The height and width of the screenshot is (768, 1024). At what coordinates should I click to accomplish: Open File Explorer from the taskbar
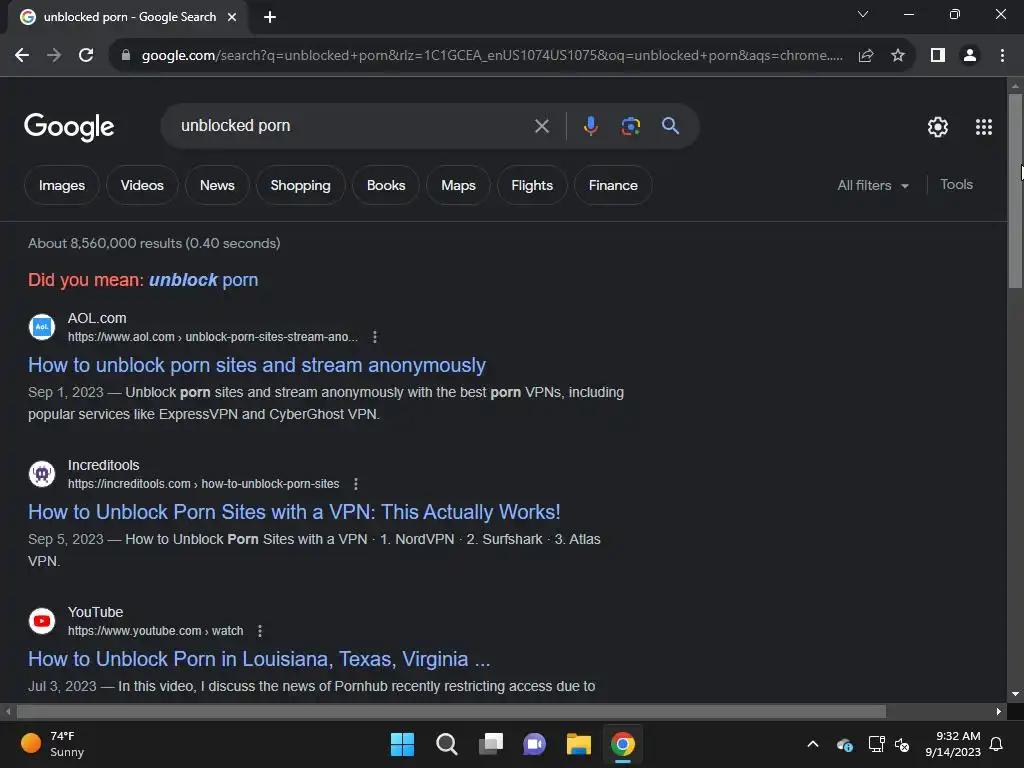tap(579, 744)
